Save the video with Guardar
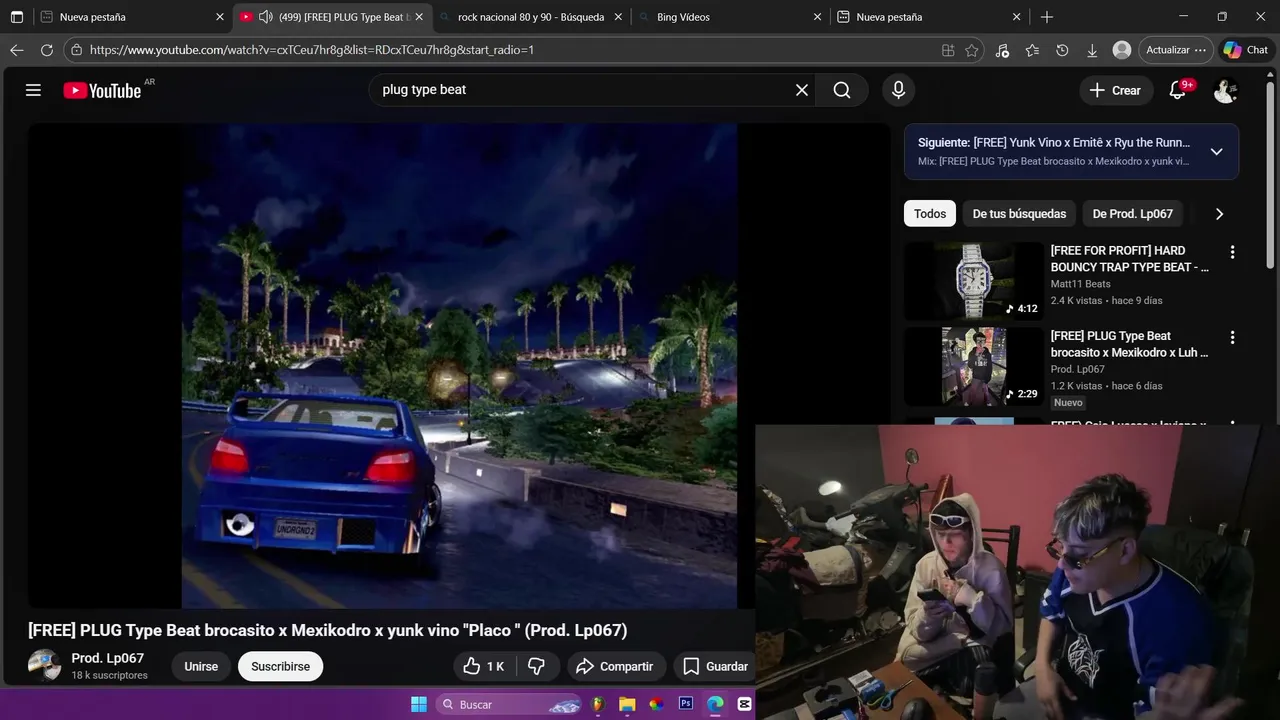The image size is (1280, 720). pos(715,666)
